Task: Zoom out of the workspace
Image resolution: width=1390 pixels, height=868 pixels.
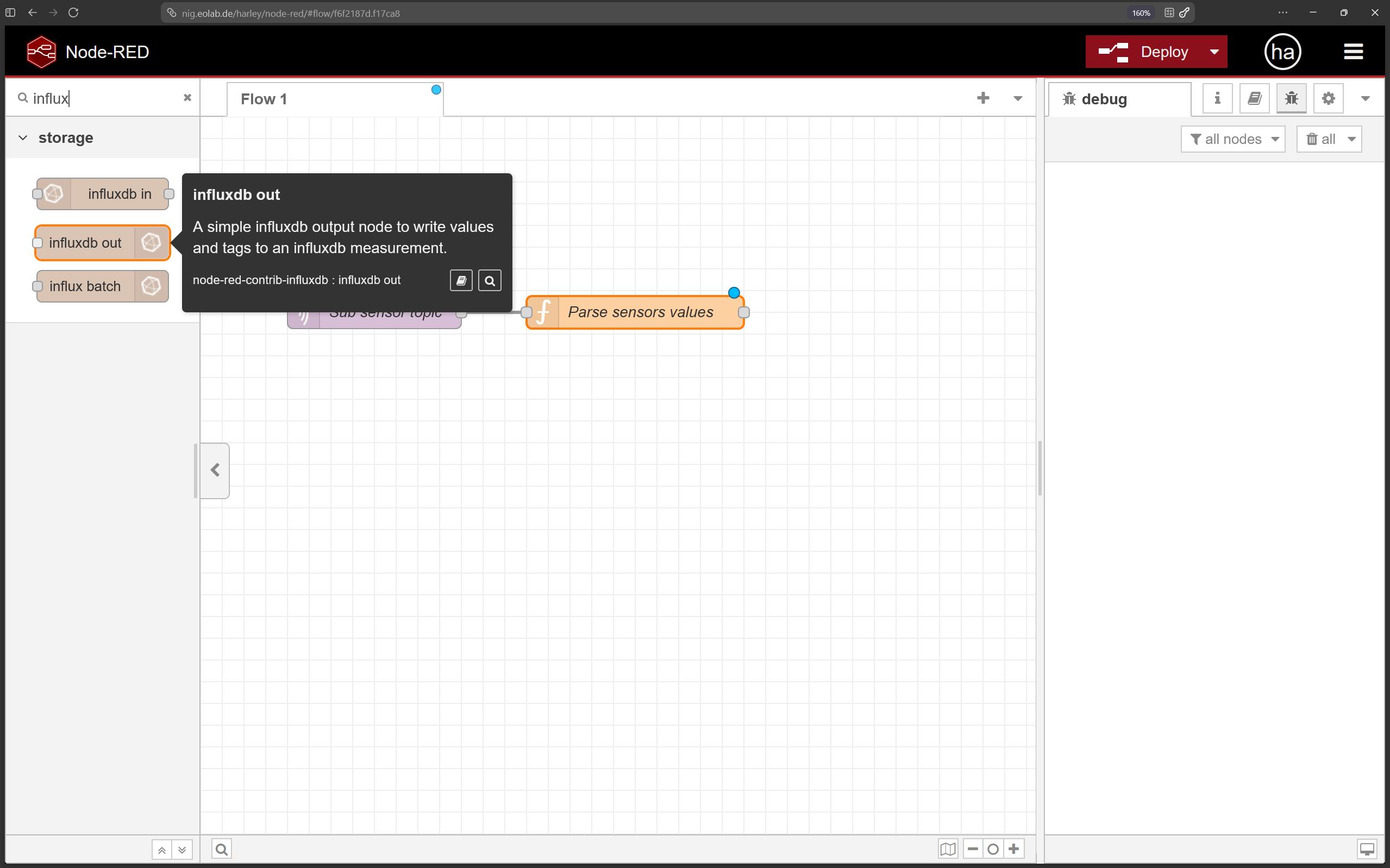Action: 973,849
